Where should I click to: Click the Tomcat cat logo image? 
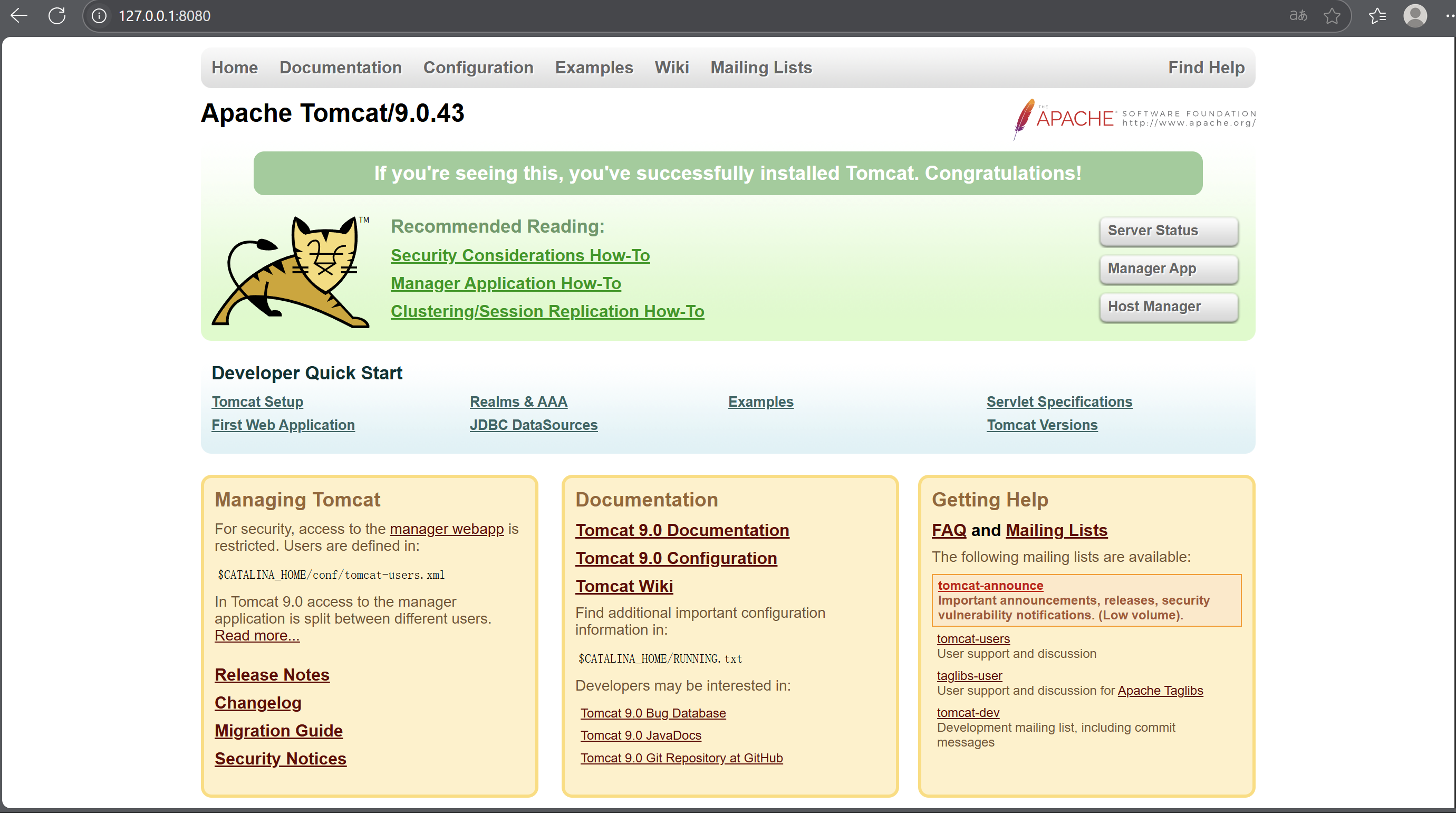(x=291, y=271)
